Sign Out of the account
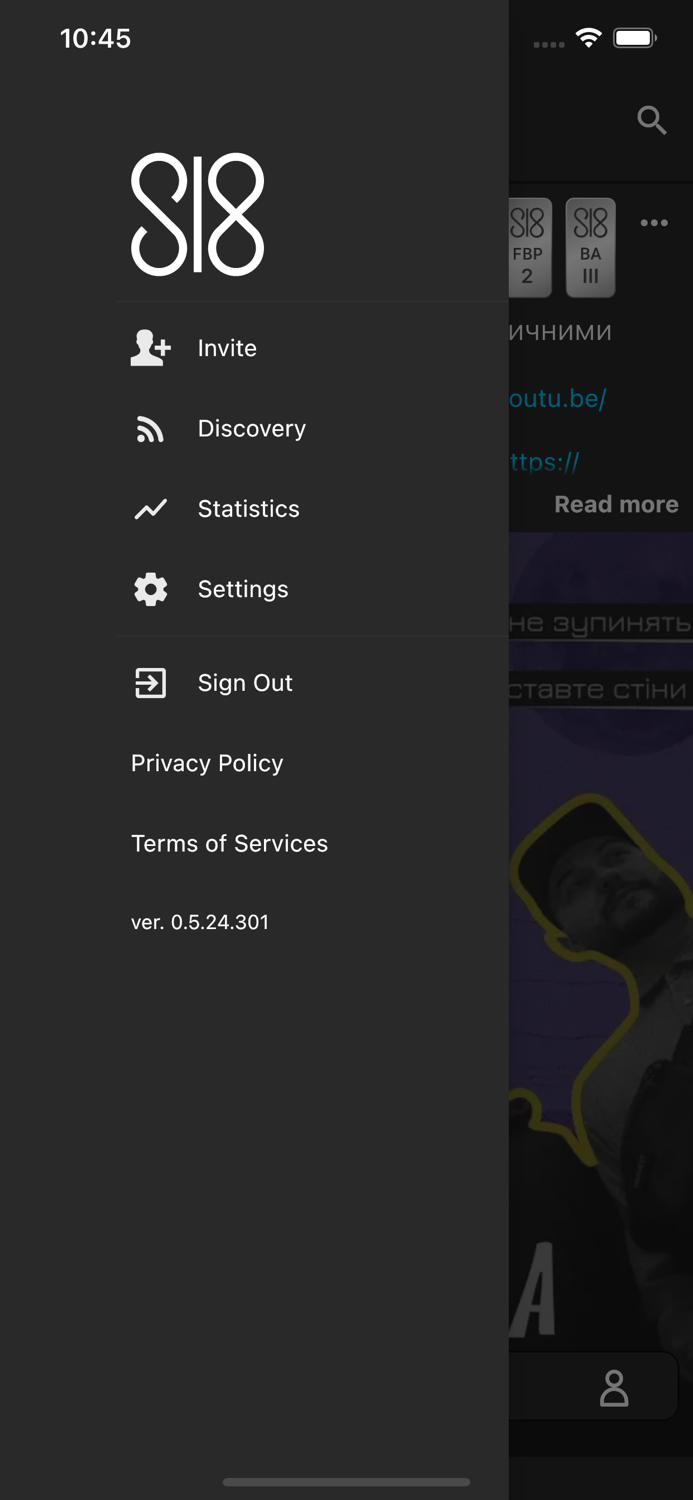Screen dimensions: 693x1500 click(244, 683)
